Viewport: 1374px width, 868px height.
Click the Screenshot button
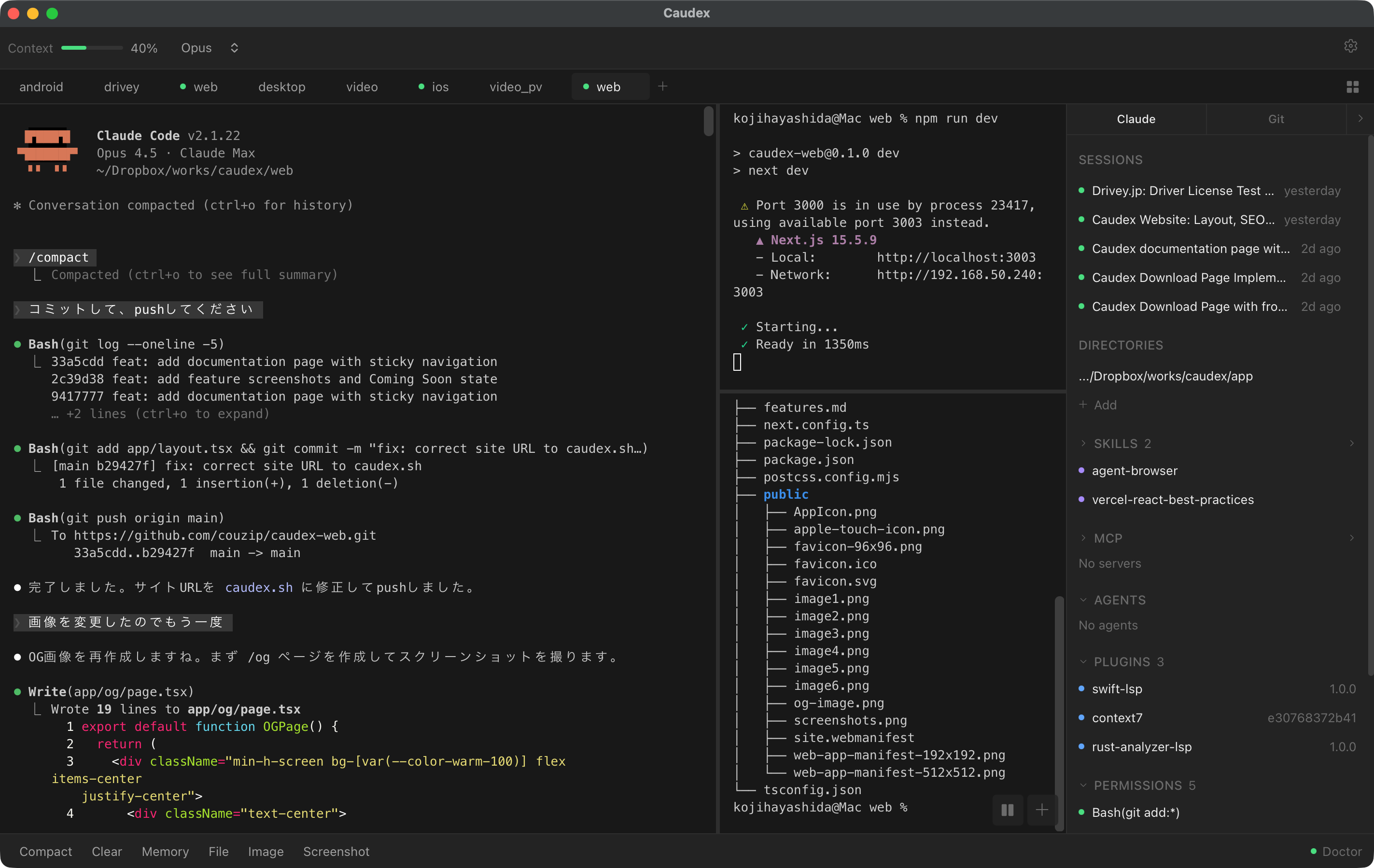pyautogui.click(x=336, y=852)
